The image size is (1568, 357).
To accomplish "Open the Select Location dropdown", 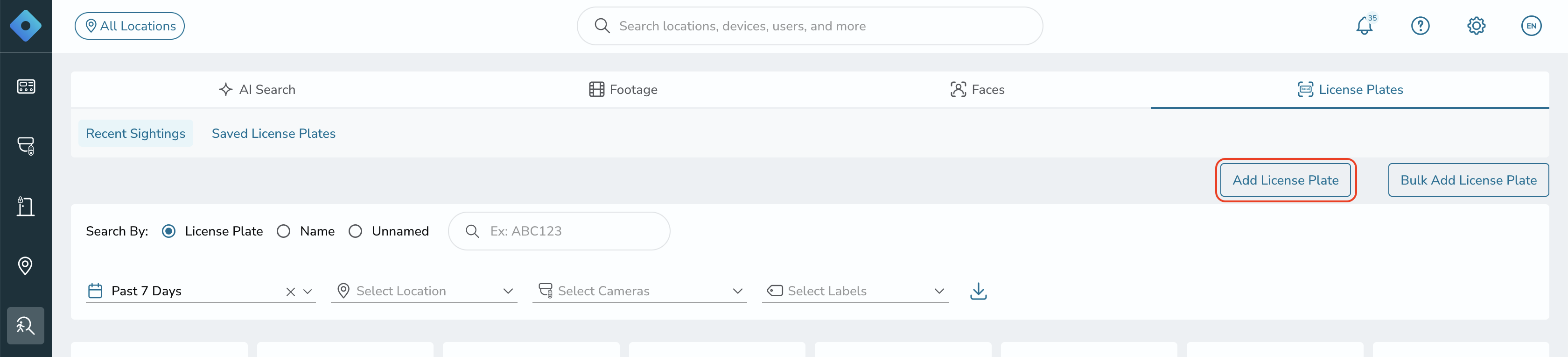I will (424, 291).
